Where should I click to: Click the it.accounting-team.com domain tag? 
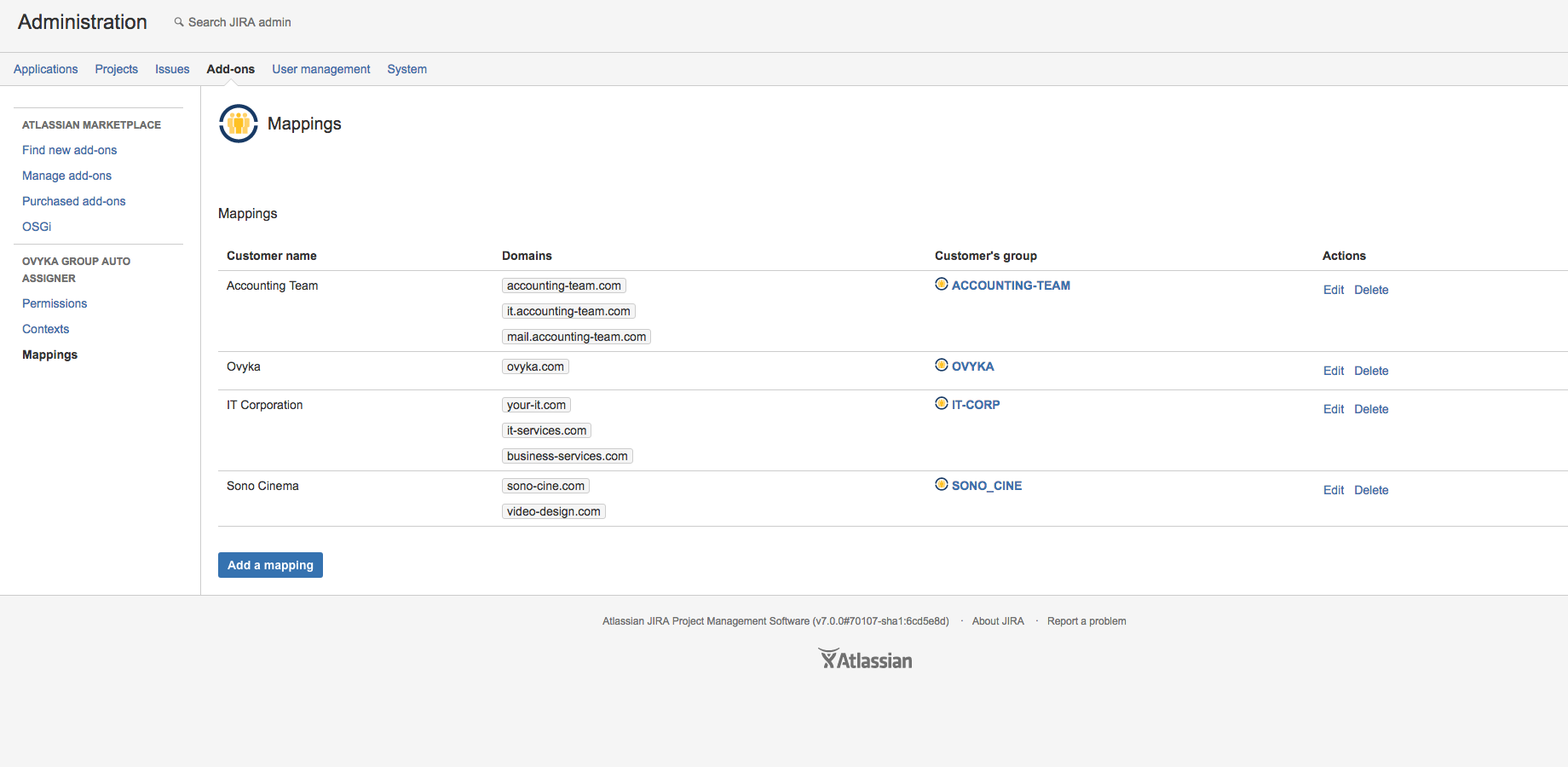point(568,311)
